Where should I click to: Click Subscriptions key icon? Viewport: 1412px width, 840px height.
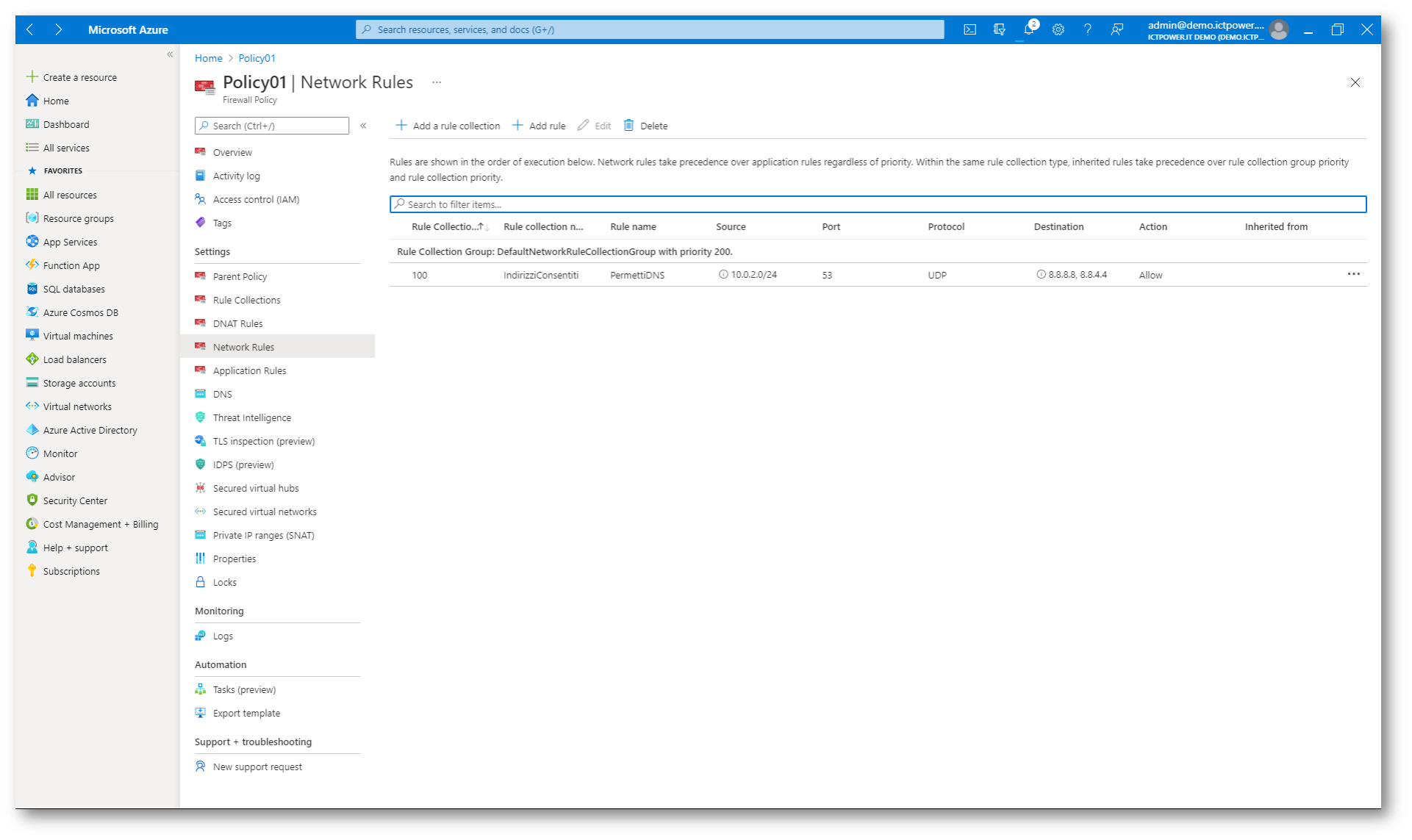(32, 571)
